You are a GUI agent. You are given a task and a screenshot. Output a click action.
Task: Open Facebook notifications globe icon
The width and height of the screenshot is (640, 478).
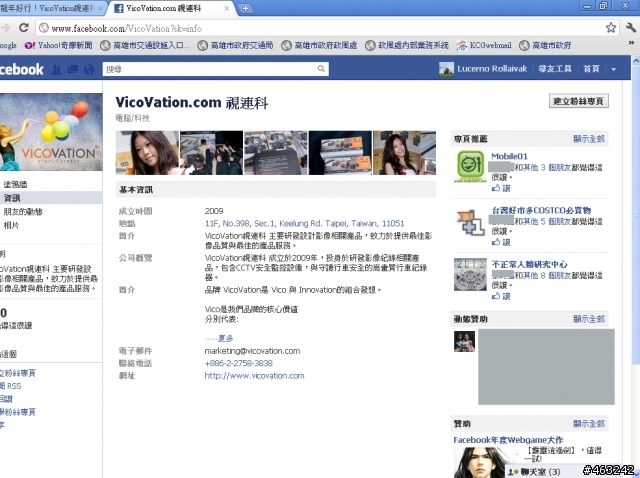coord(89,69)
